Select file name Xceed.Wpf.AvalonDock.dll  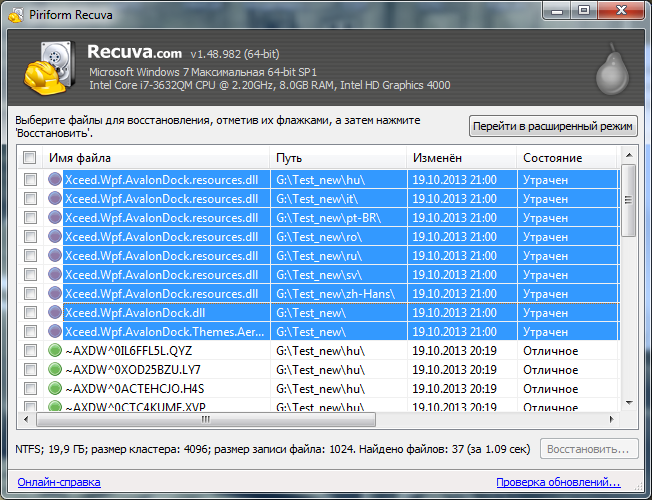coord(135,313)
